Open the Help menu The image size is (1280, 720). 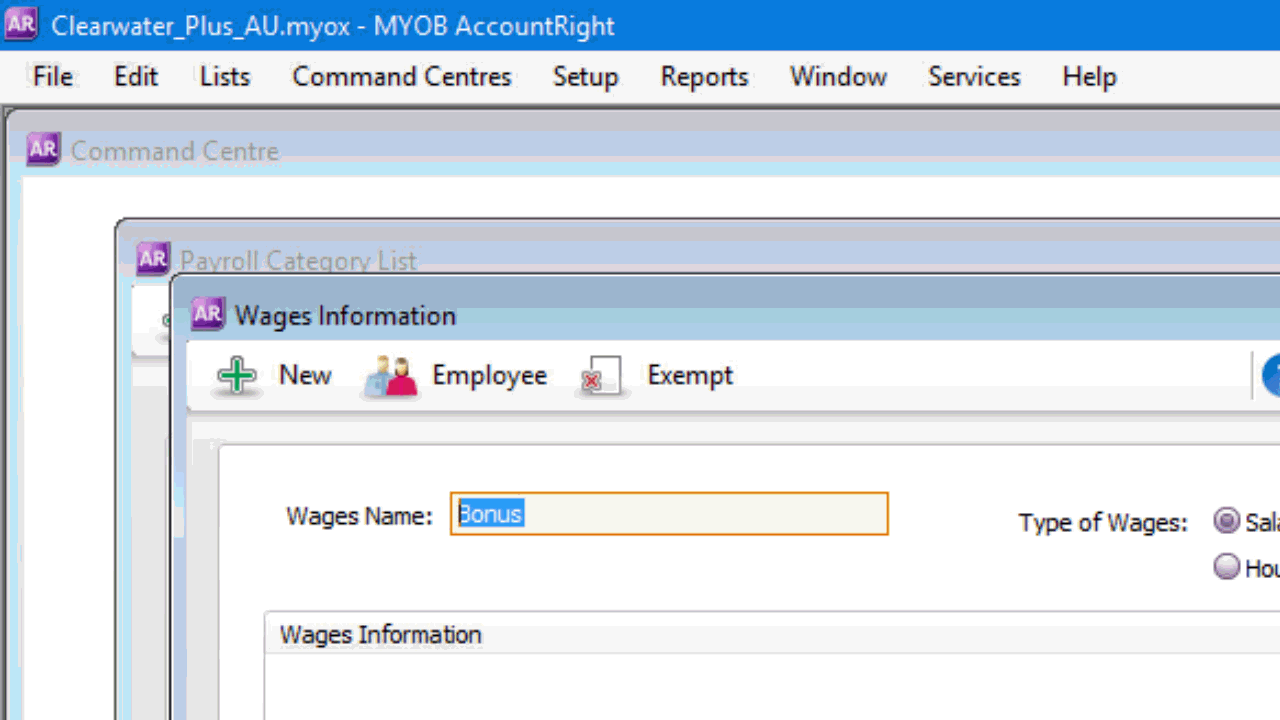(1089, 77)
